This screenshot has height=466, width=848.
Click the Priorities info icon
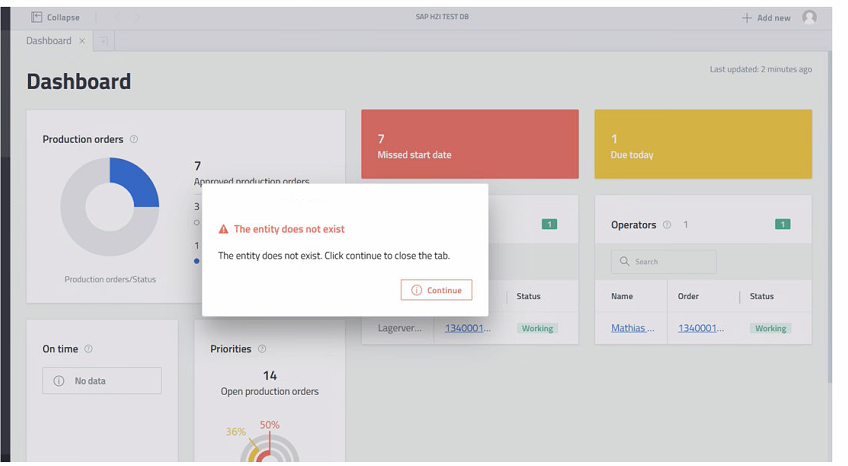click(x=262, y=349)
